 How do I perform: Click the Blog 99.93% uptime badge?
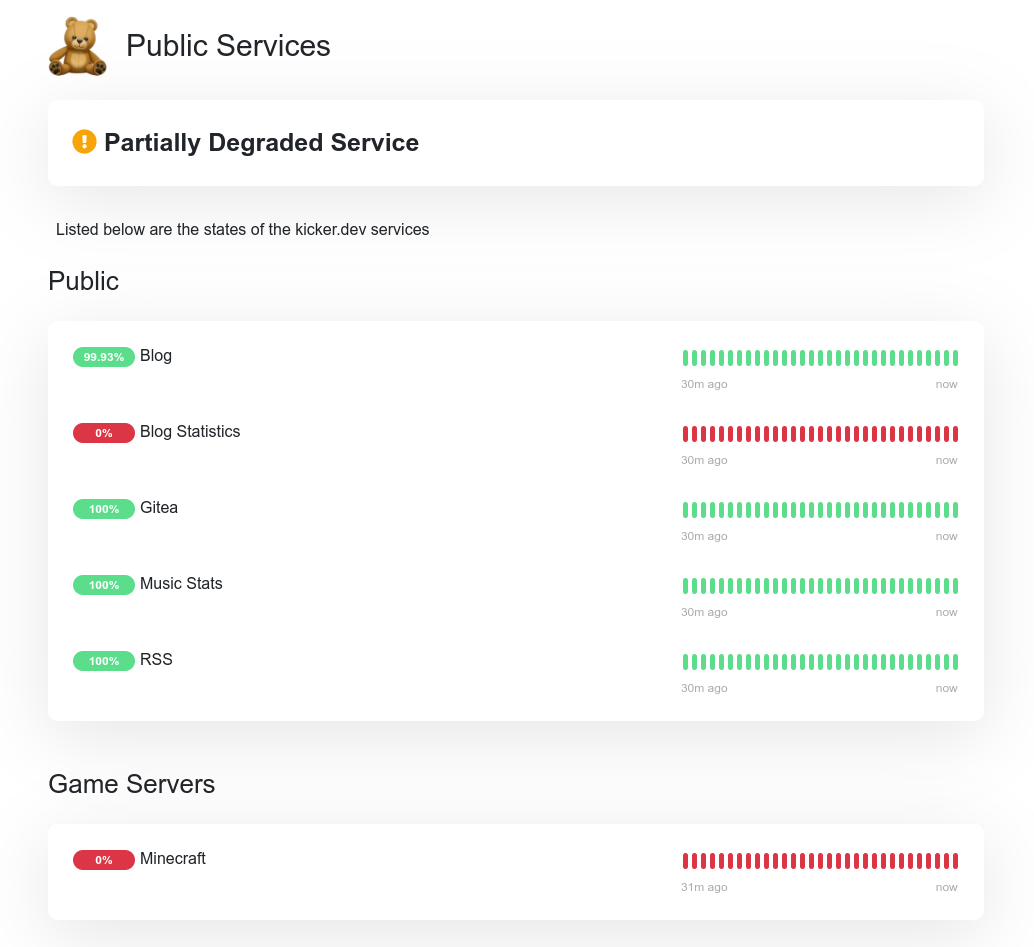click(104, 357)
